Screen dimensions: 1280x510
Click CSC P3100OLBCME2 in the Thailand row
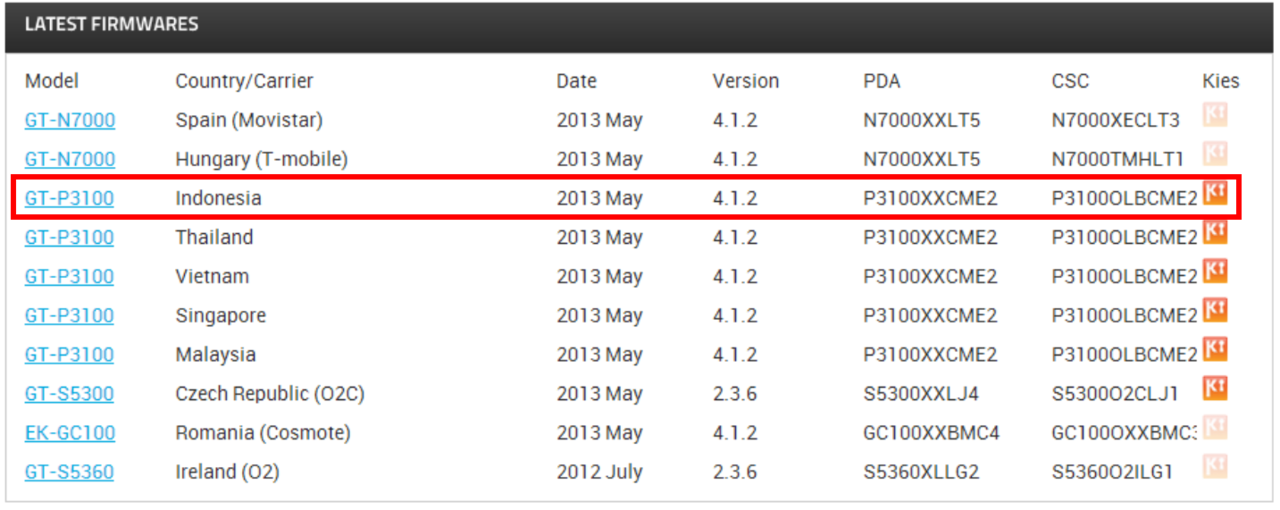pyautogui.click(x=1124, y=237)
